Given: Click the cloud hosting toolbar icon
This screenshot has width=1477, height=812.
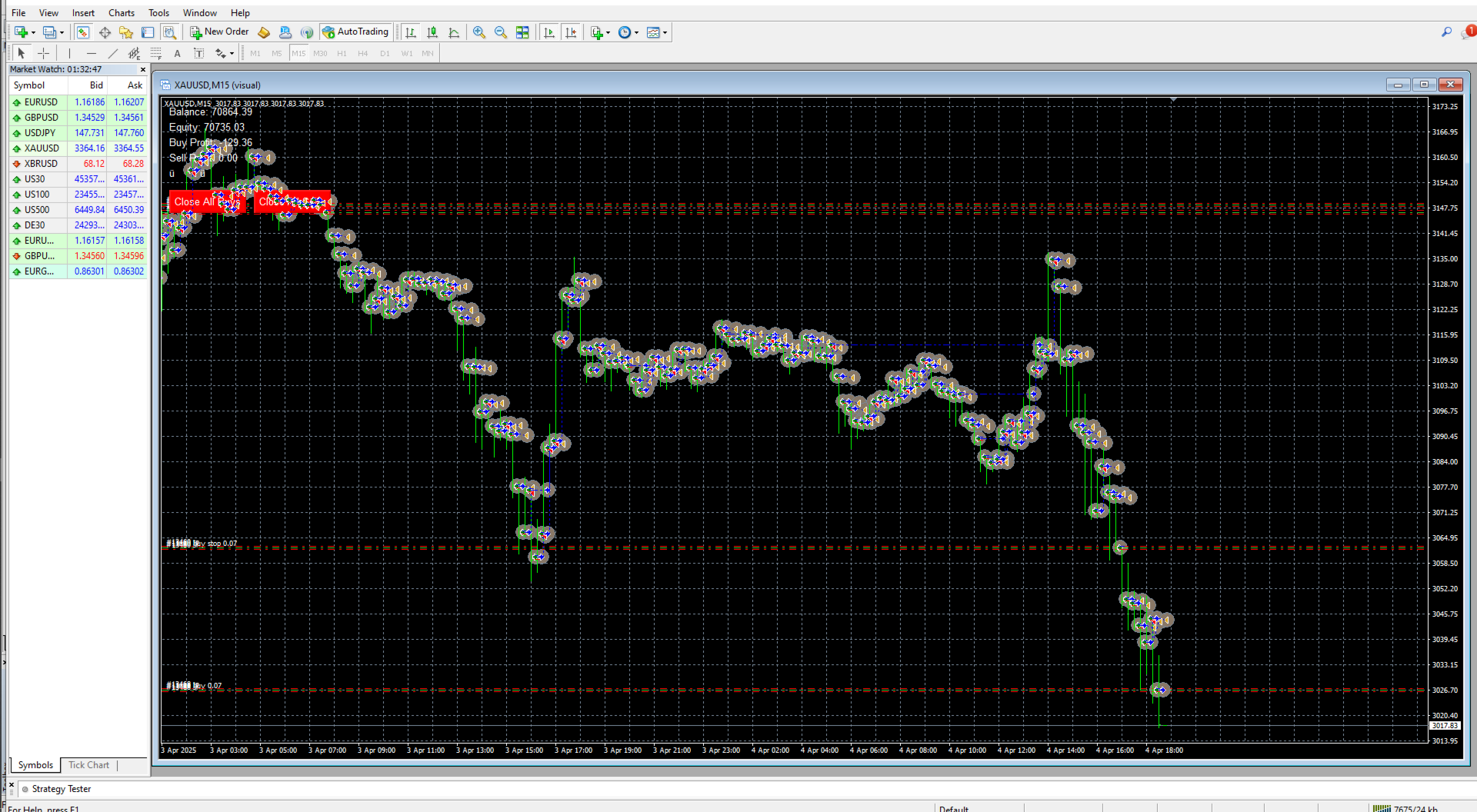Looking at the screenshot, I should click(285, 32).
